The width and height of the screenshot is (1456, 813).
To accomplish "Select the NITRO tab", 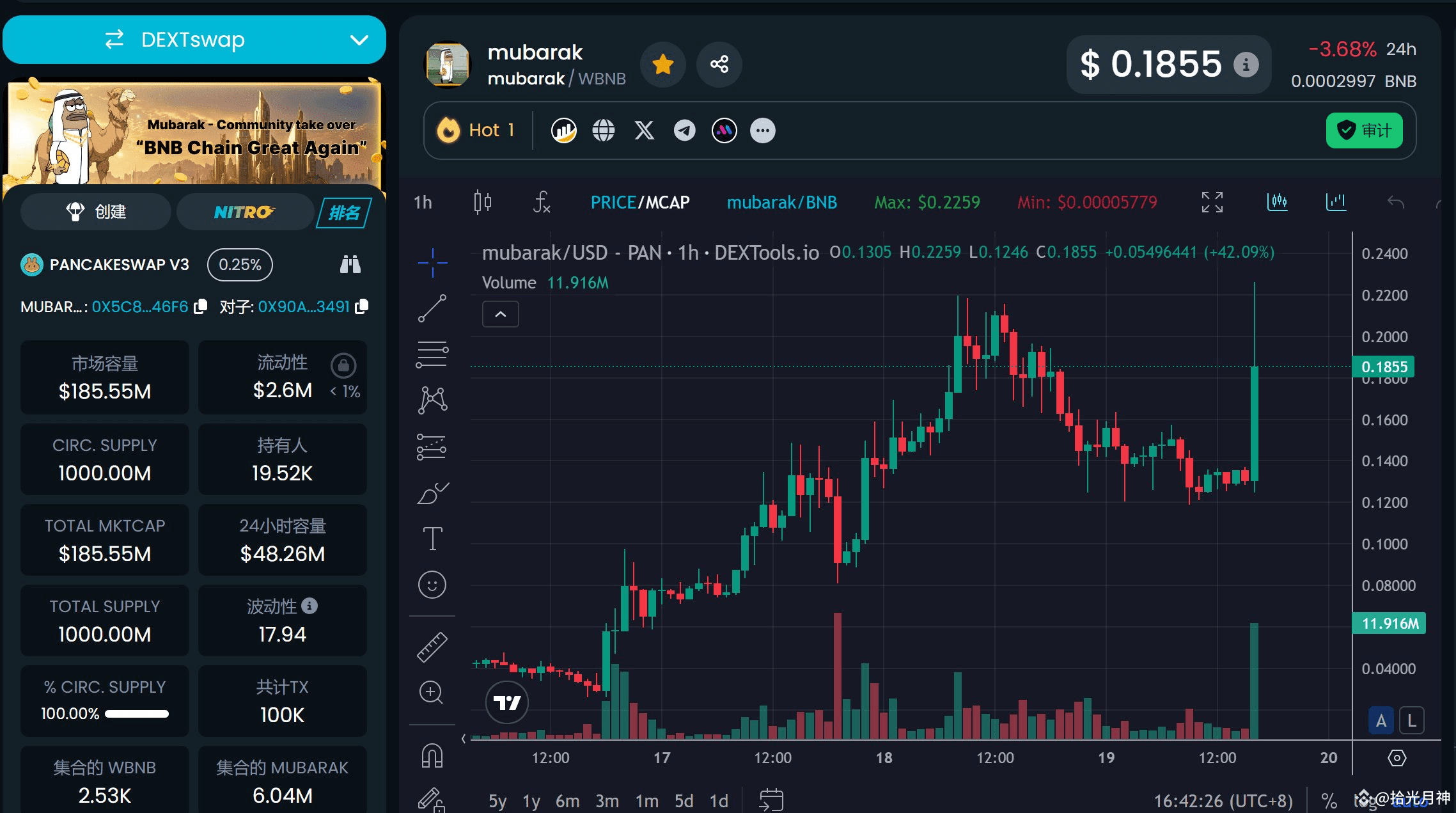I will pos(245,212).
